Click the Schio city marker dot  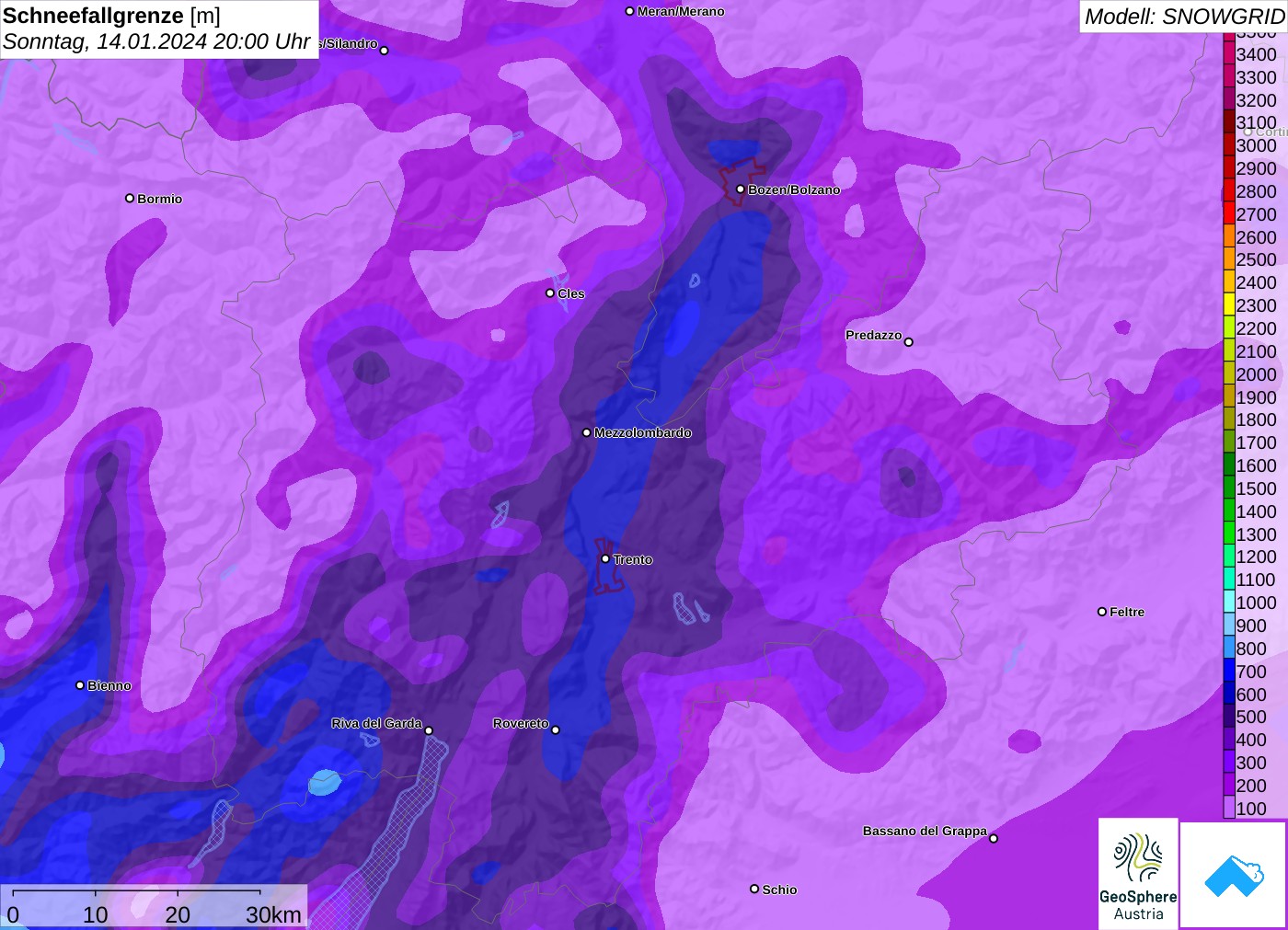pos(754,889)
